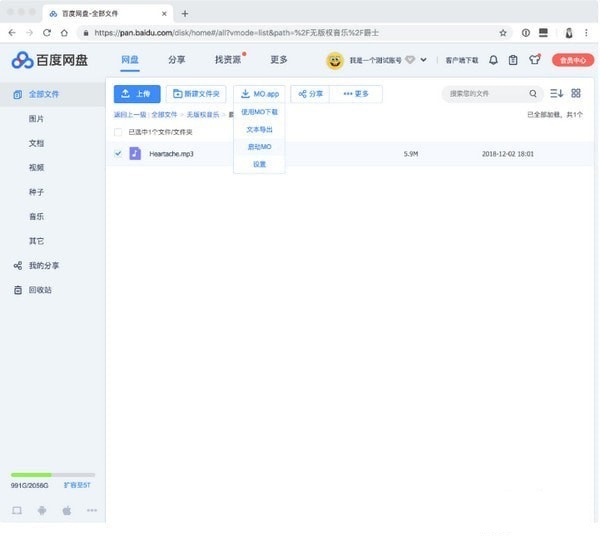This screenshot has width=600, height=542.
Task: Select 视频 in the sidebar
Action: (x=36, y=167)
